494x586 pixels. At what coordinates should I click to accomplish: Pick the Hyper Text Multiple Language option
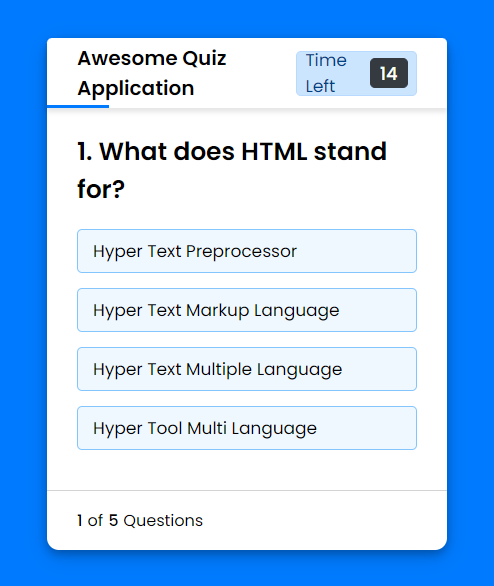247,369
